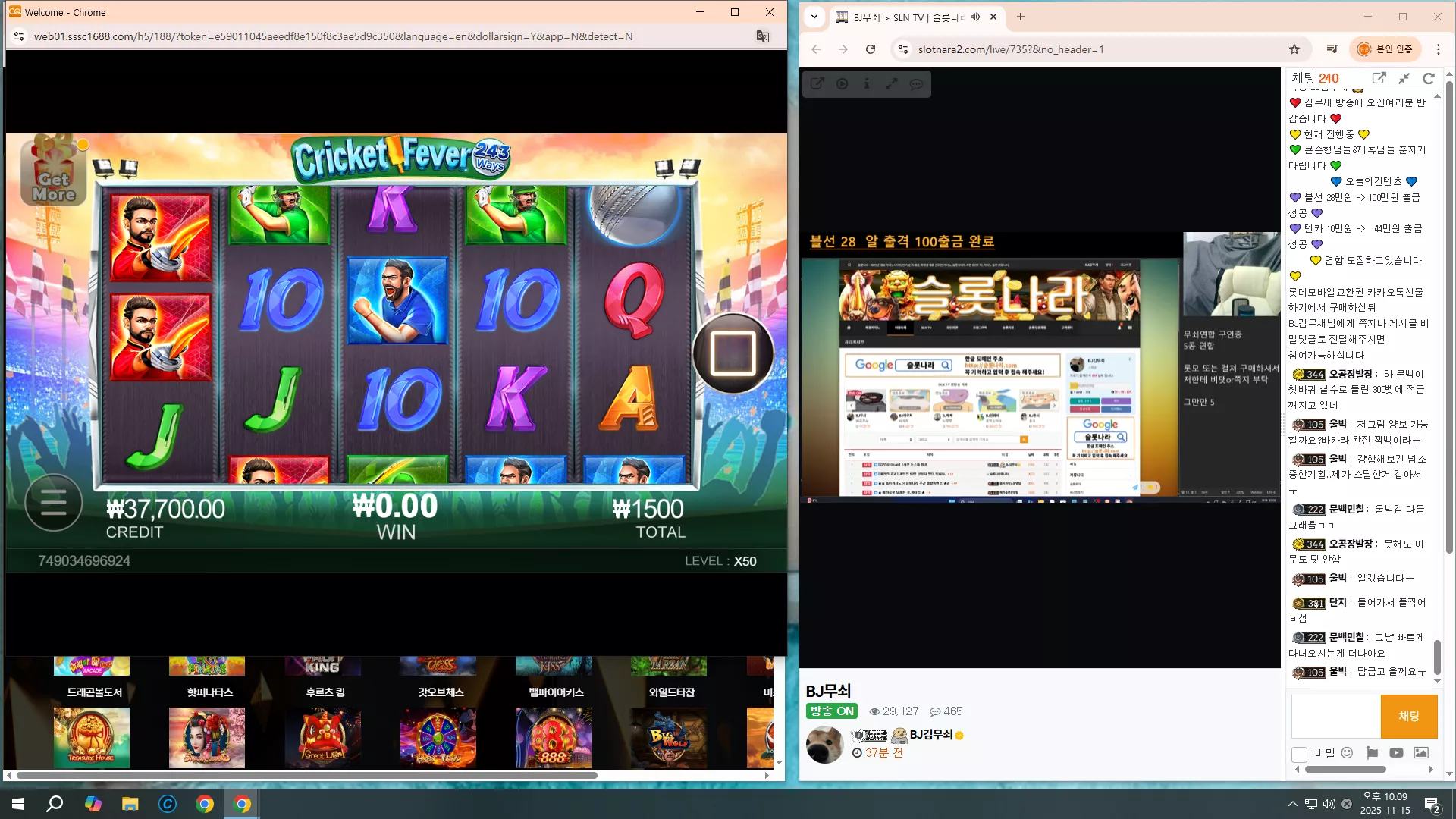Open the Big Wolf game thumbnail
Image resolution: width=1456 pixels, height=819 pixels.
point(669,737)
